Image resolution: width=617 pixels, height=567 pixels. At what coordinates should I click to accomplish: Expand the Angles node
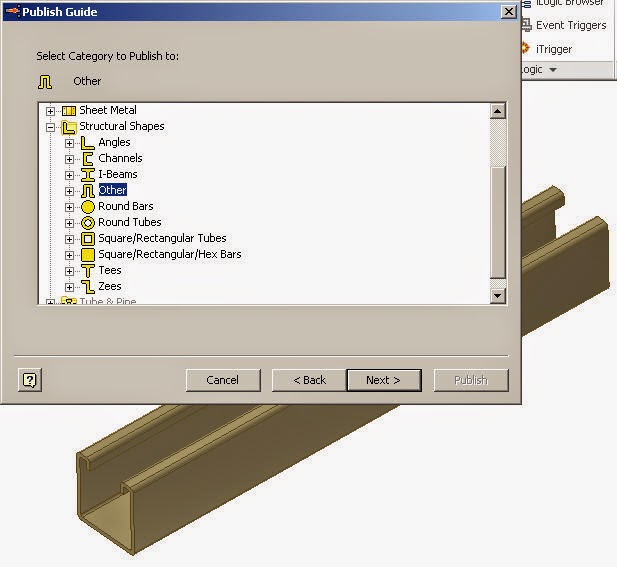[x=70, y=143]
